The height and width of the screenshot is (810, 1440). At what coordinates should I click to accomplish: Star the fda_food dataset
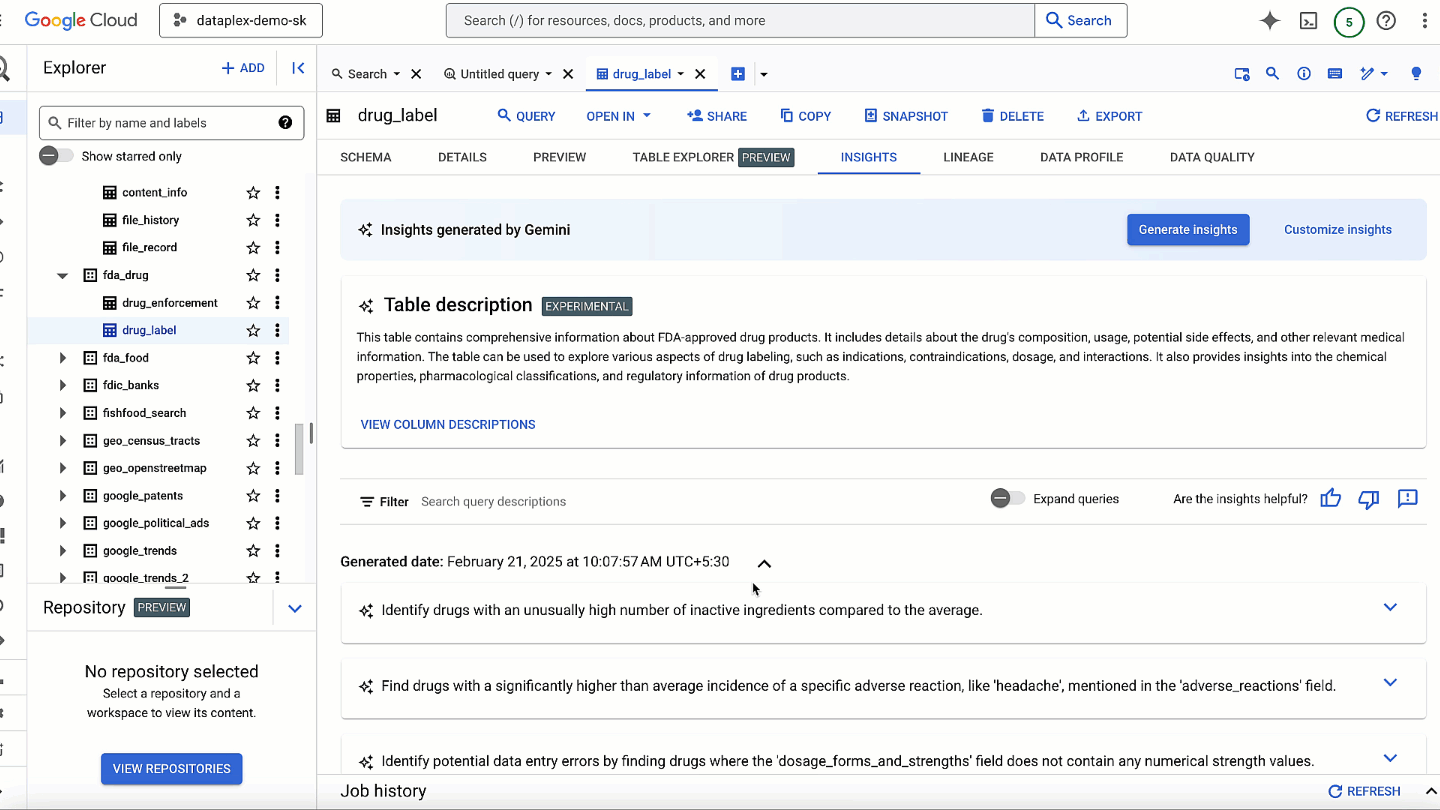coord(253,357)
